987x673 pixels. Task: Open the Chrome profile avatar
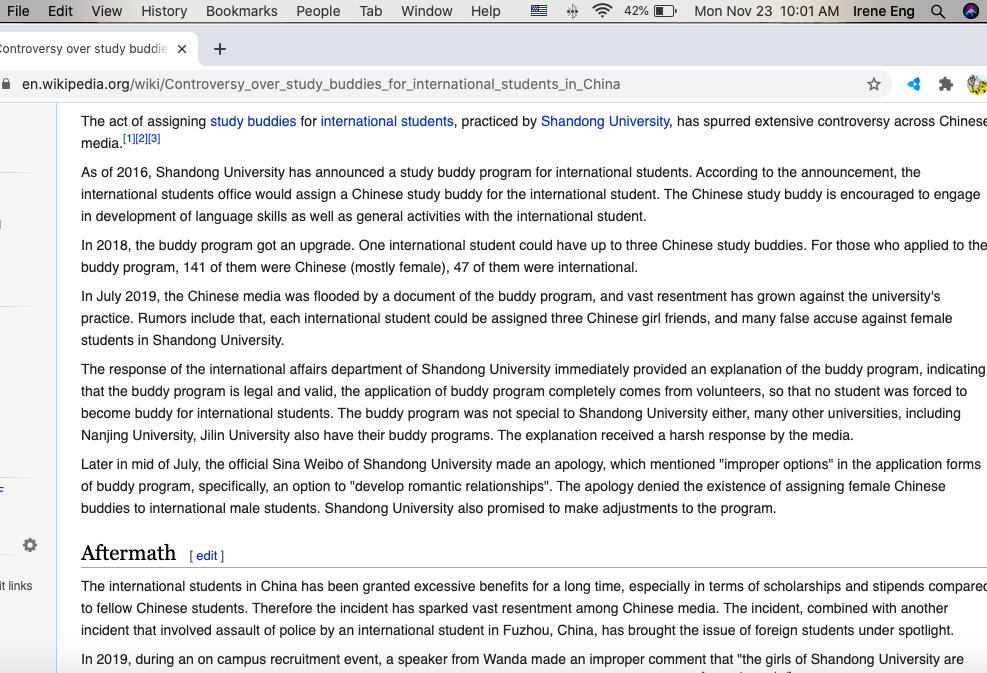click(976, 84)
